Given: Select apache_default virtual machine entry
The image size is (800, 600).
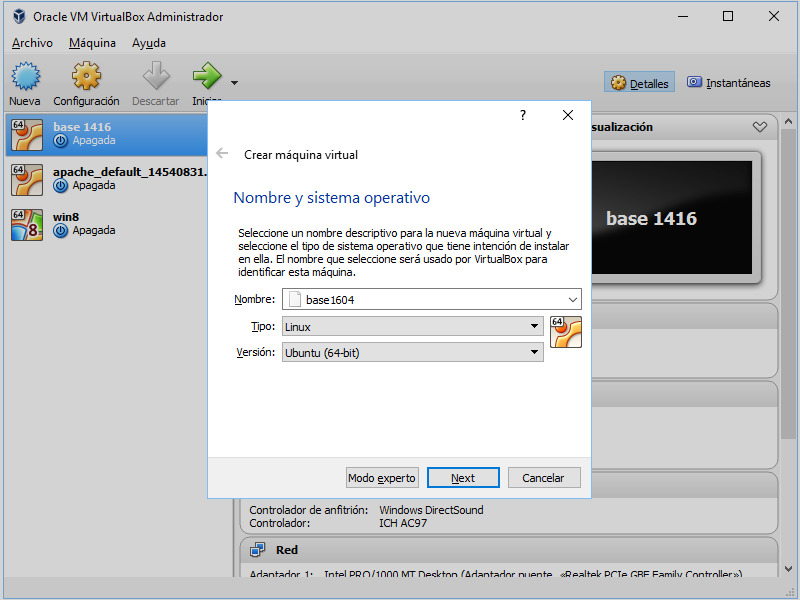Looking at the screenshot, I should 107,179.
